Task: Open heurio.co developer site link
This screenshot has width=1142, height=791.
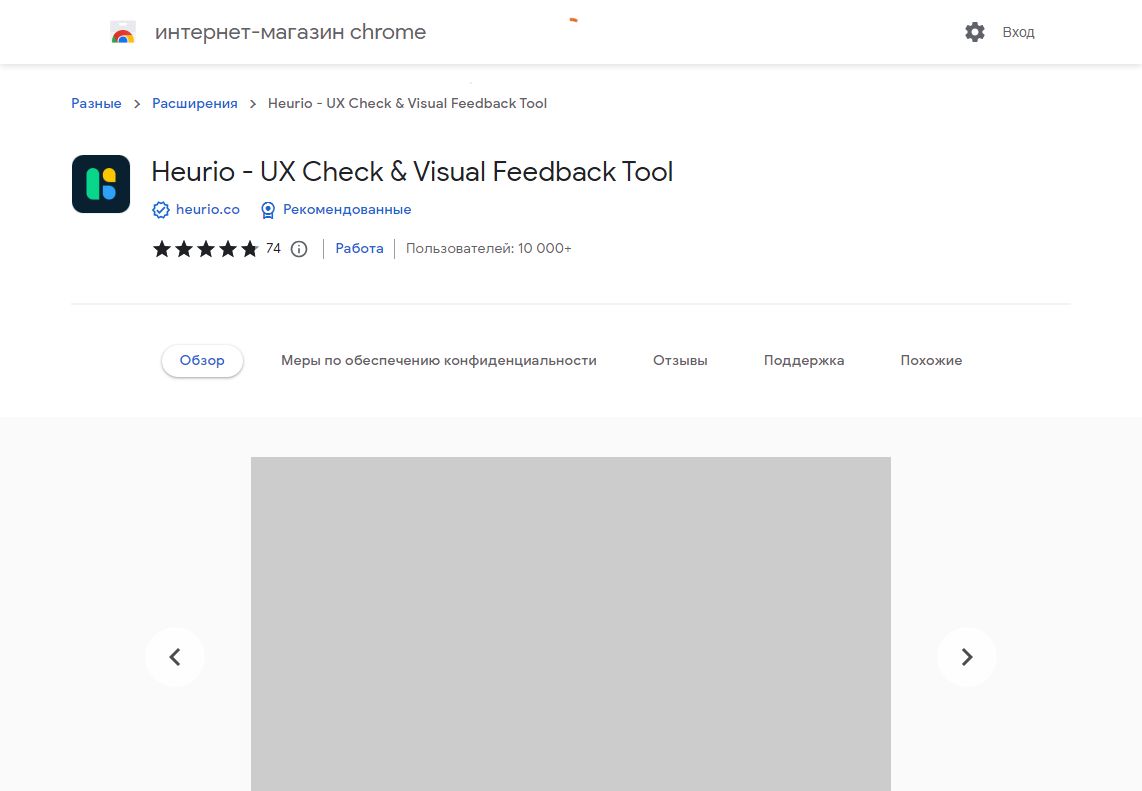Action: point(208,210)
